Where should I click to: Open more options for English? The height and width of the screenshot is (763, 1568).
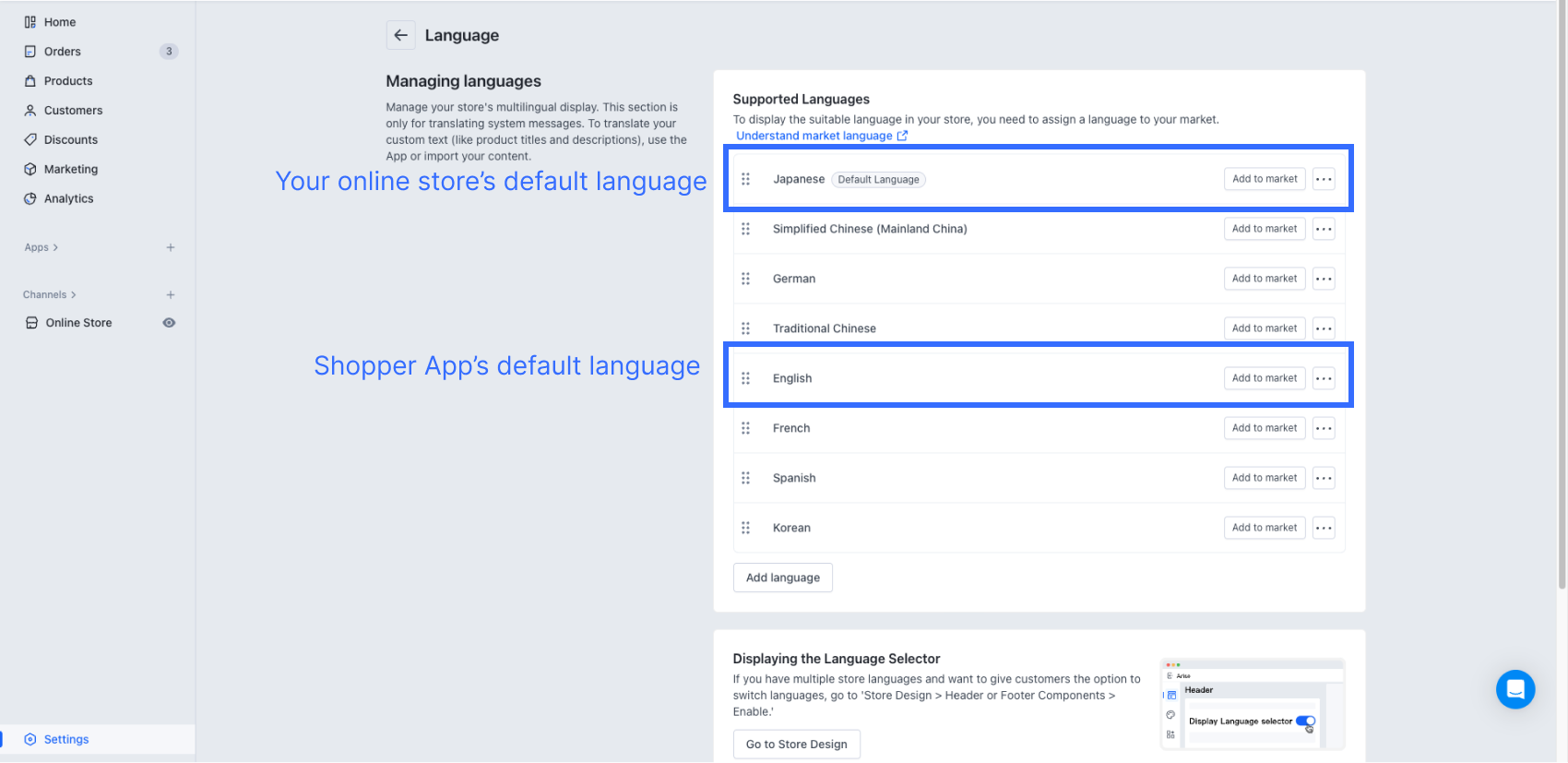click(x=1324, y=378)
